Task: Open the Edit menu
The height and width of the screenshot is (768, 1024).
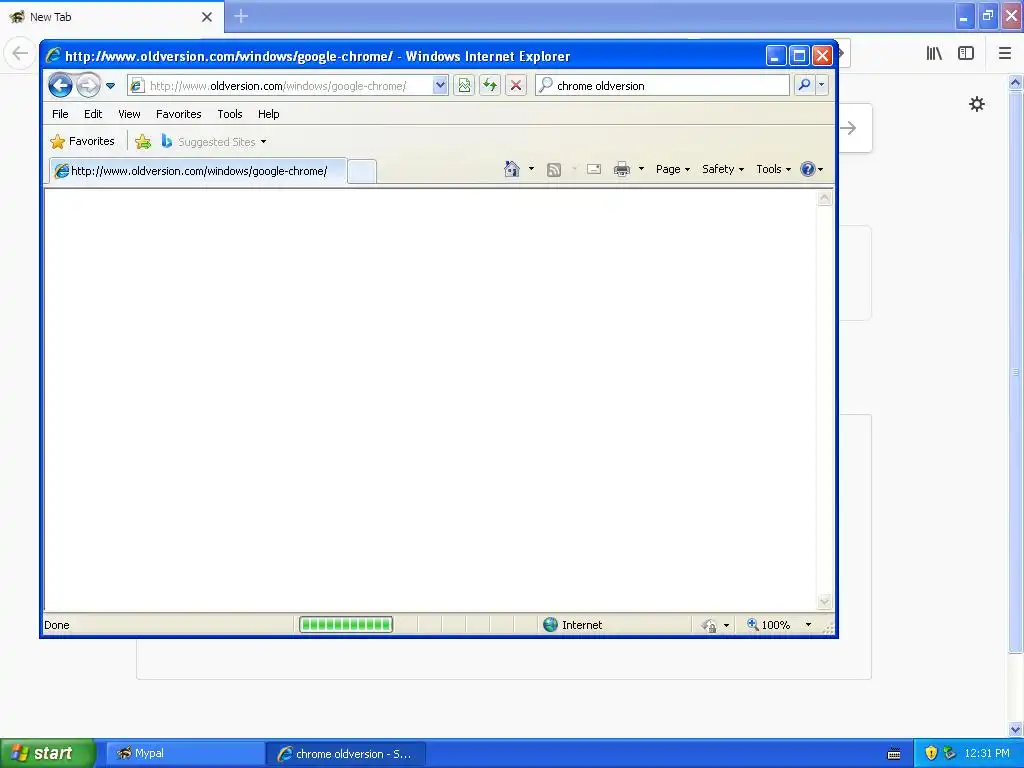Action: point(93,114)
